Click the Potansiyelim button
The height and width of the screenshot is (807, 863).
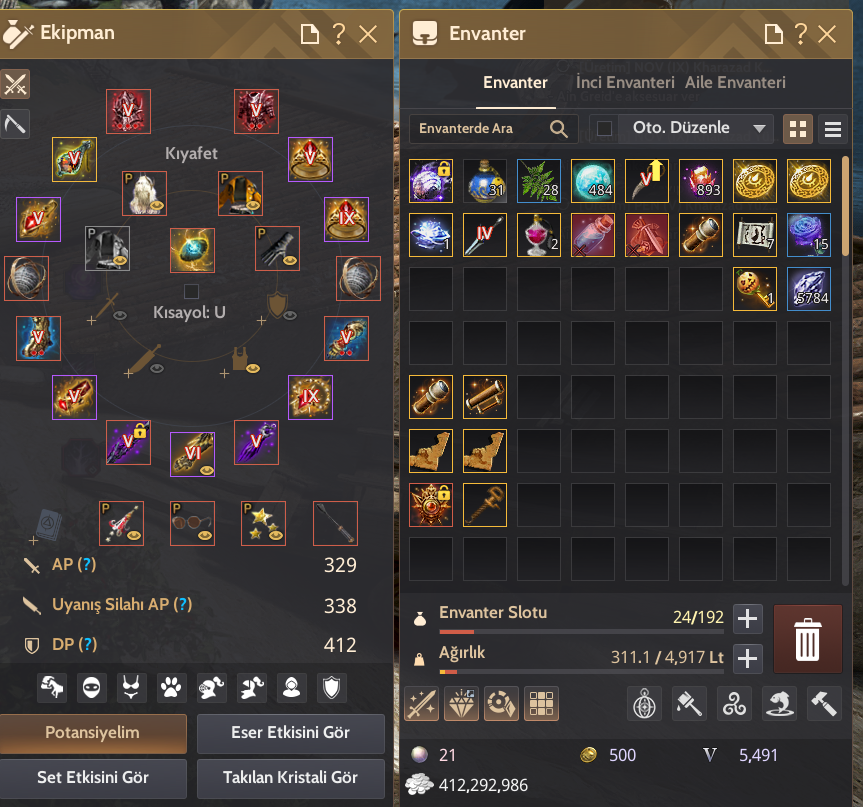[x=93, y=733]
